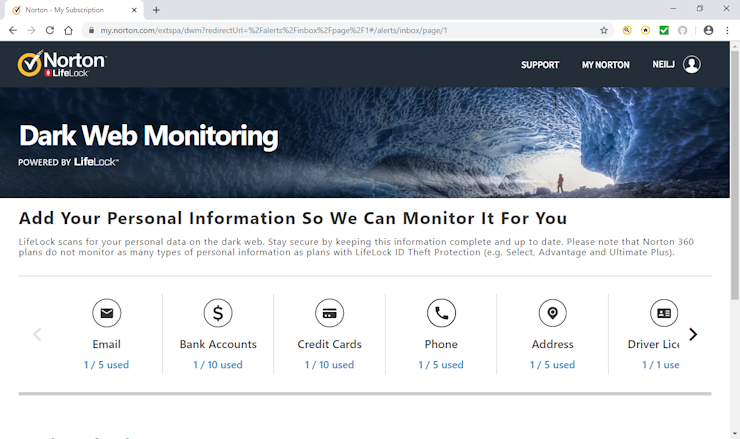Open the NEILJ account menu

(x=664, y=65)
